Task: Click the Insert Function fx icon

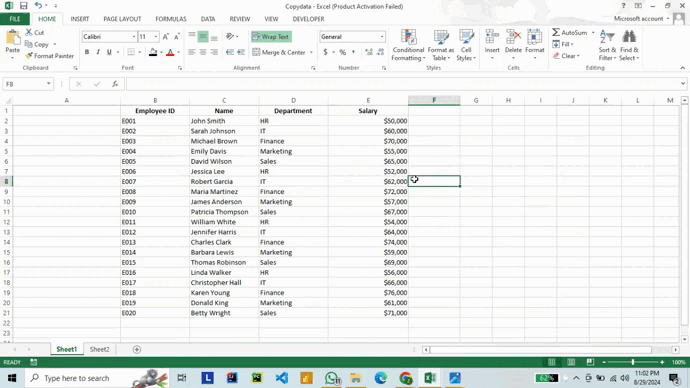Action: [115, 84]
